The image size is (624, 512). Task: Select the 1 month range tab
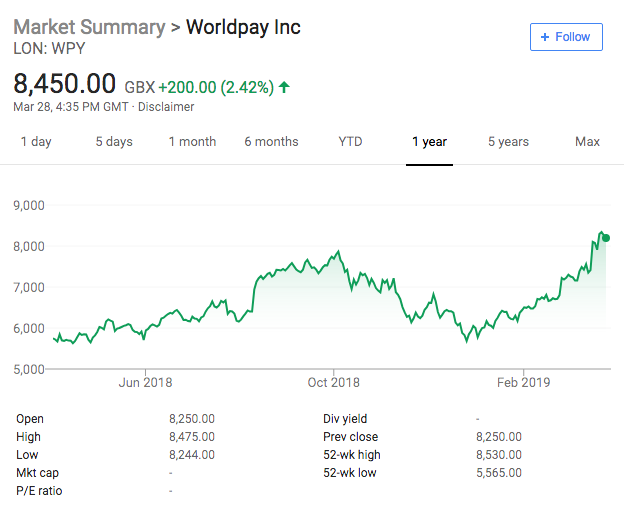(192, 142)
